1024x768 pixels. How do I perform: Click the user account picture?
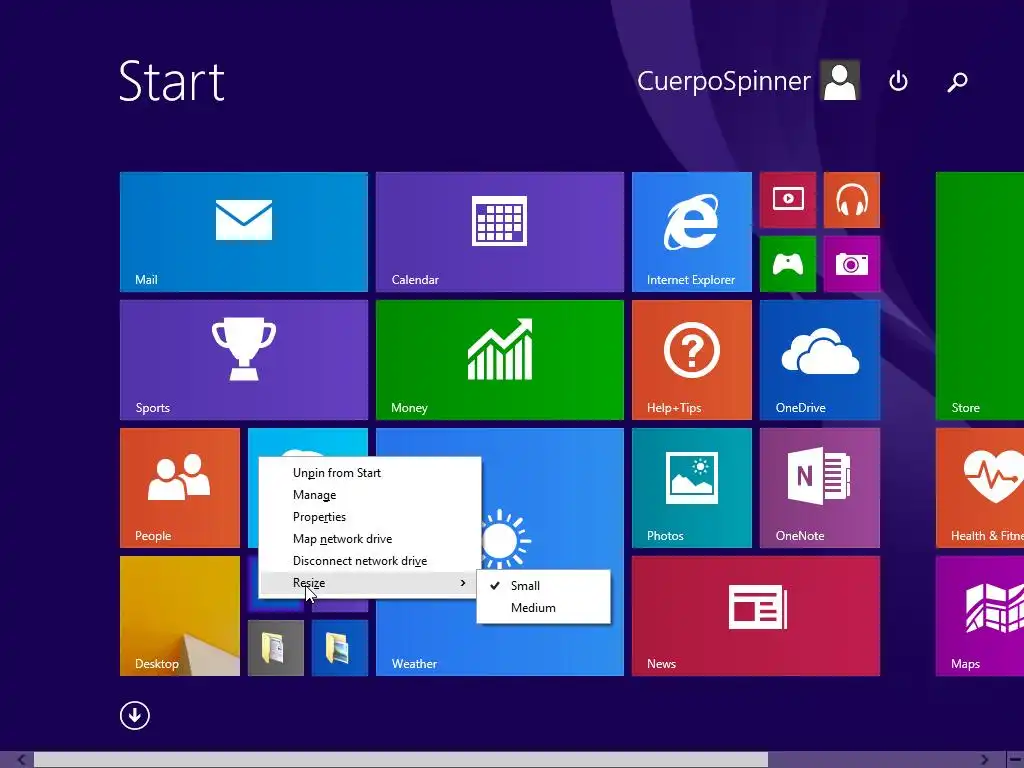click(x=840, y=80)
